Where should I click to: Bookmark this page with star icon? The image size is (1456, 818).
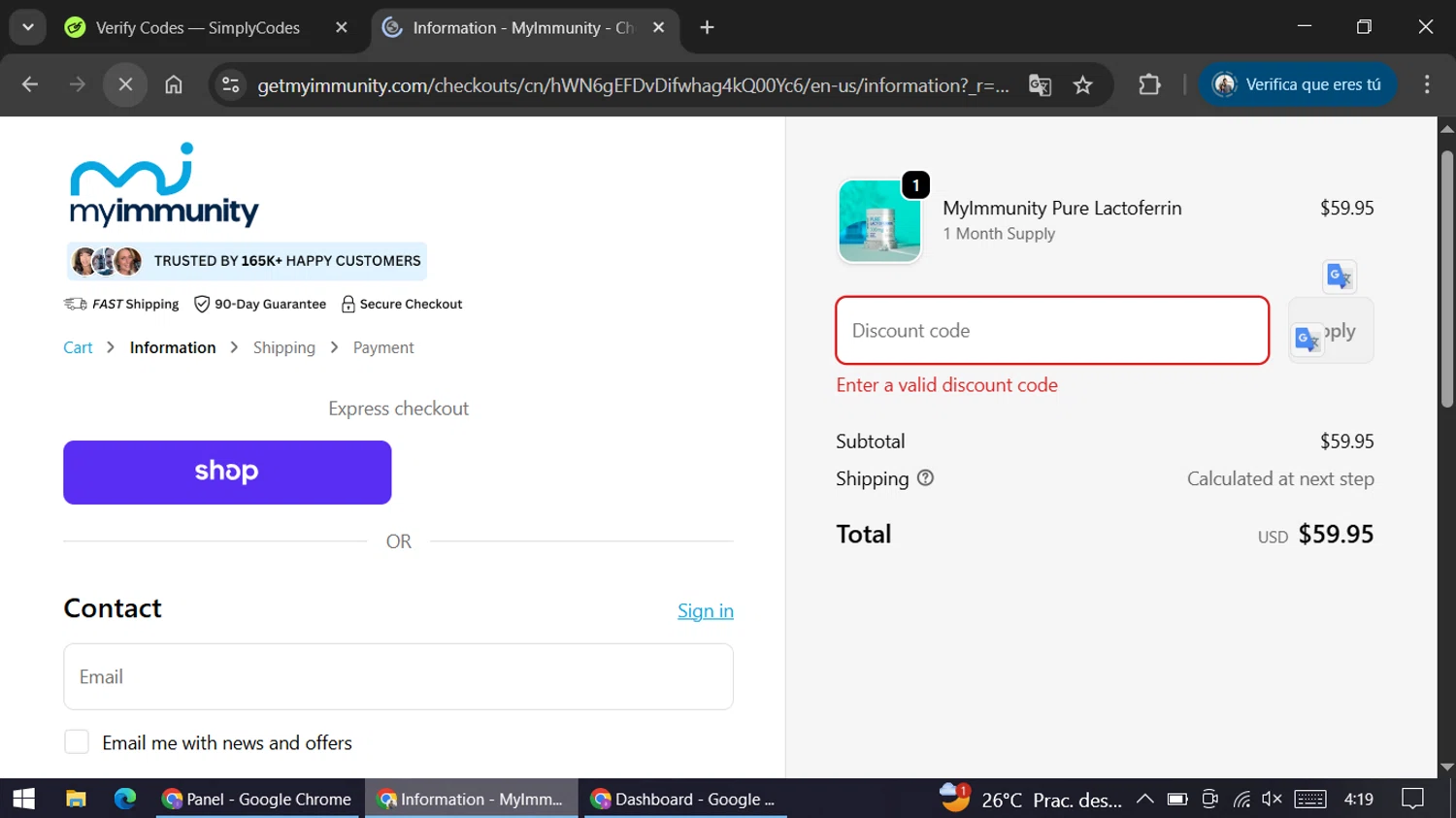pyautogui.click(x=1083, y=85)
